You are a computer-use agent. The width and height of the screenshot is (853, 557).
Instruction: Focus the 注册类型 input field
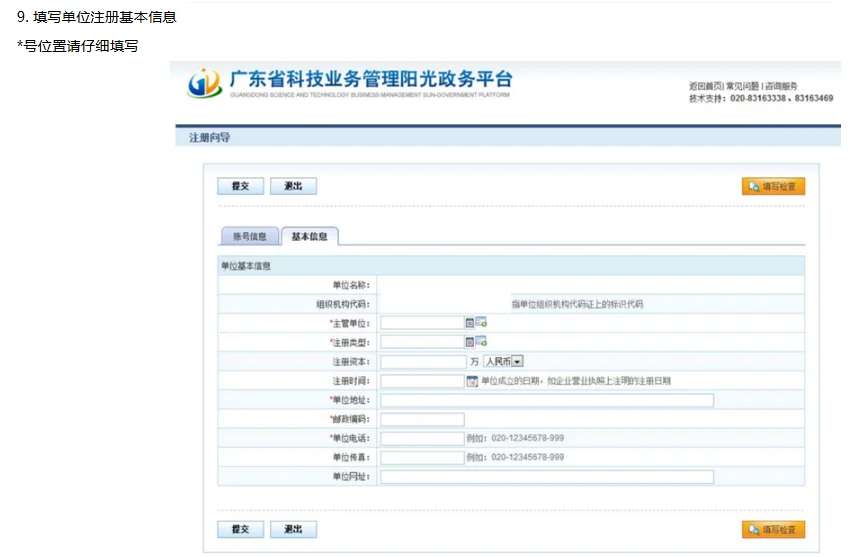tap(422, 342)
